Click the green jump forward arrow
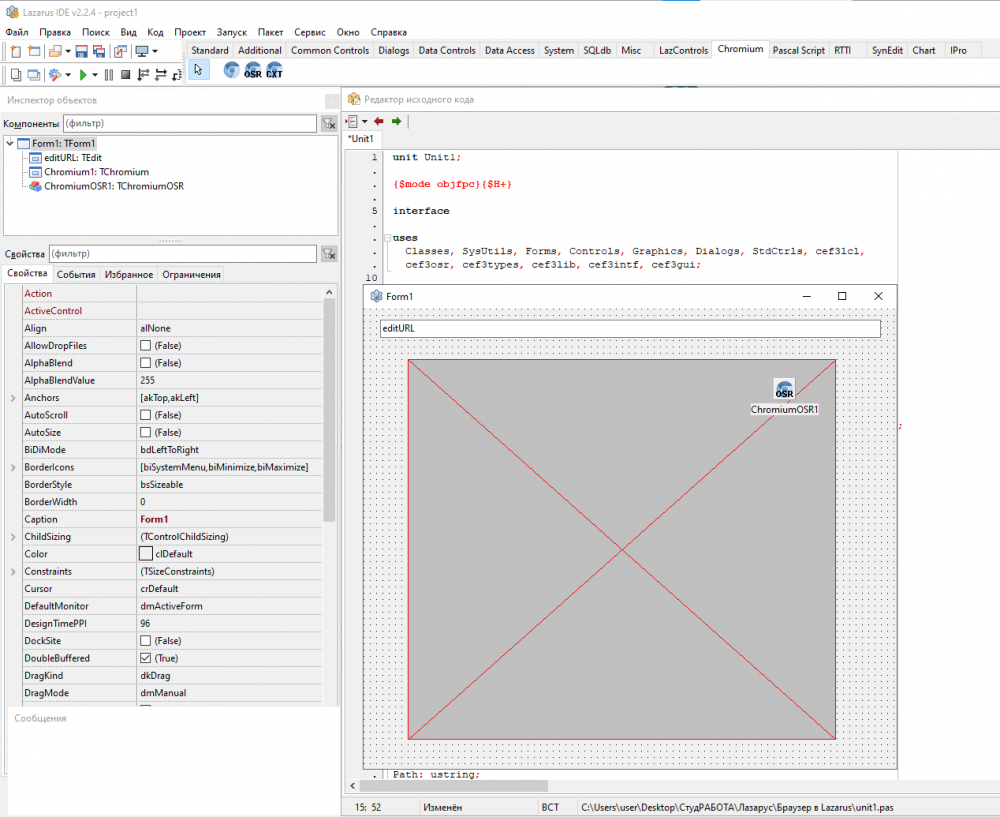 pos(396,121)
